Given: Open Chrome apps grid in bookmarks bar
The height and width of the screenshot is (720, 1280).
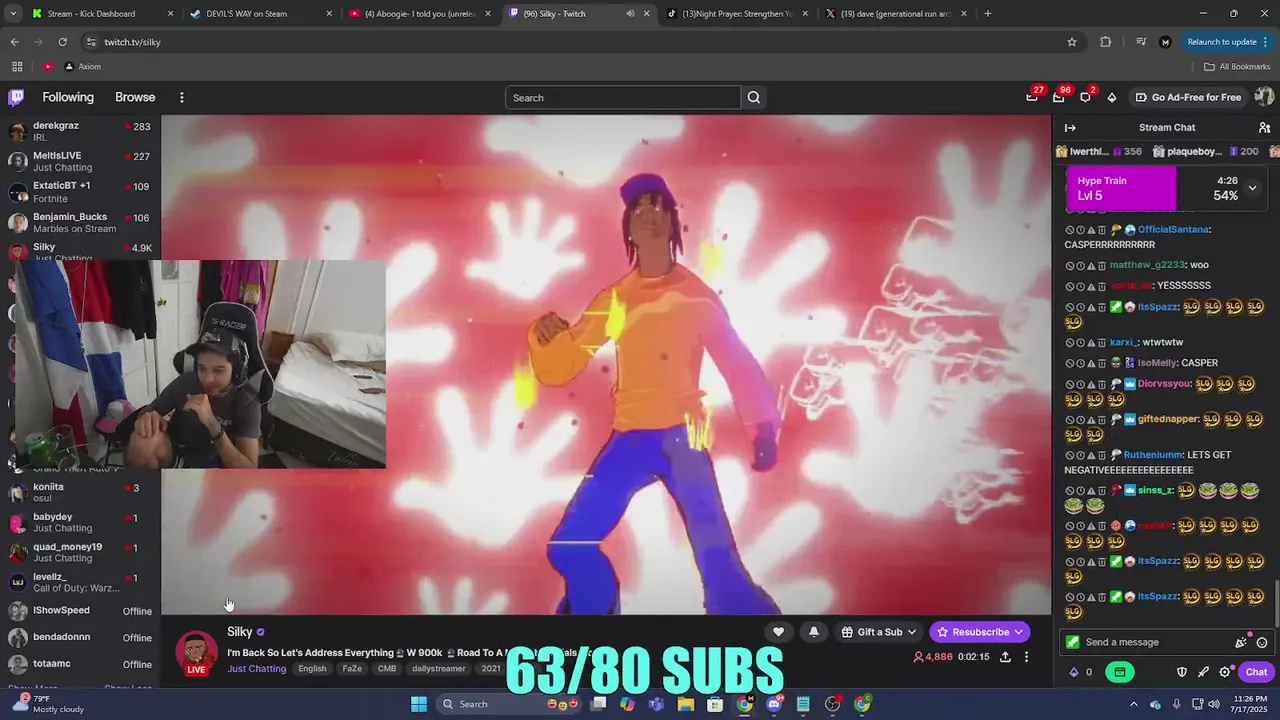Looking at the screenshot, I should tap(17, 66).
